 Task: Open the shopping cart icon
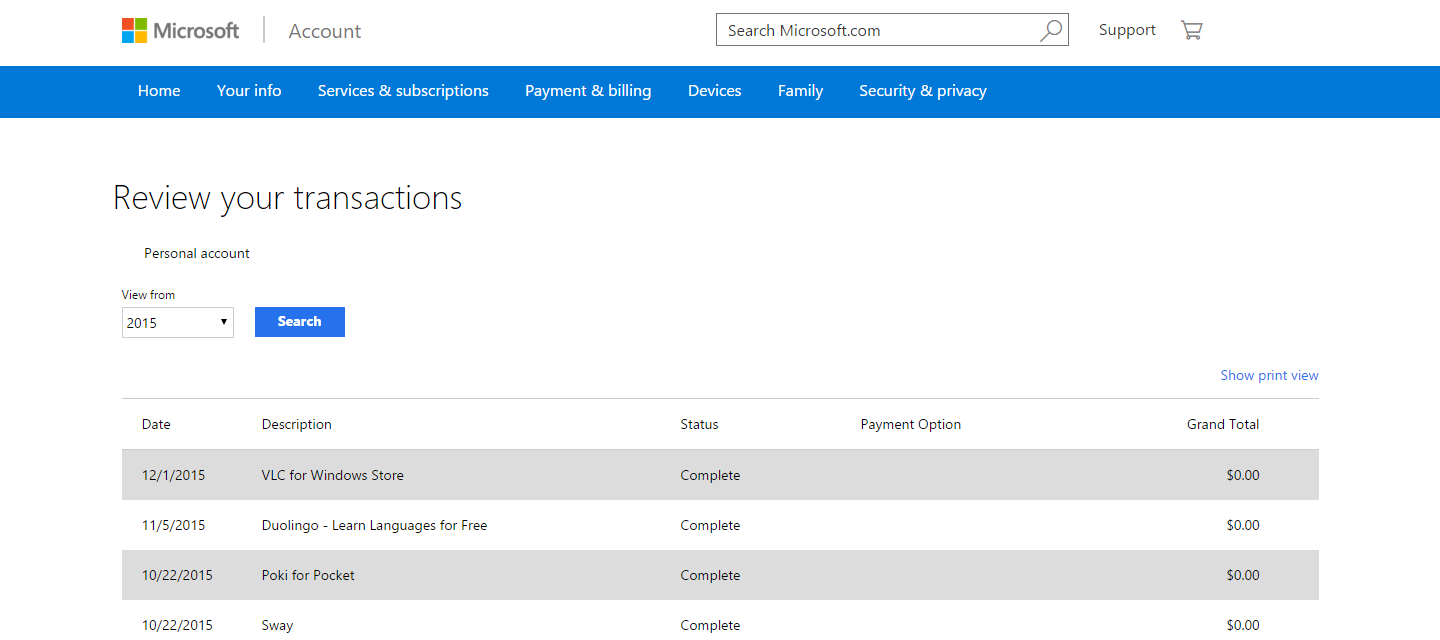pyautogui.click(x=1191, y=30)
